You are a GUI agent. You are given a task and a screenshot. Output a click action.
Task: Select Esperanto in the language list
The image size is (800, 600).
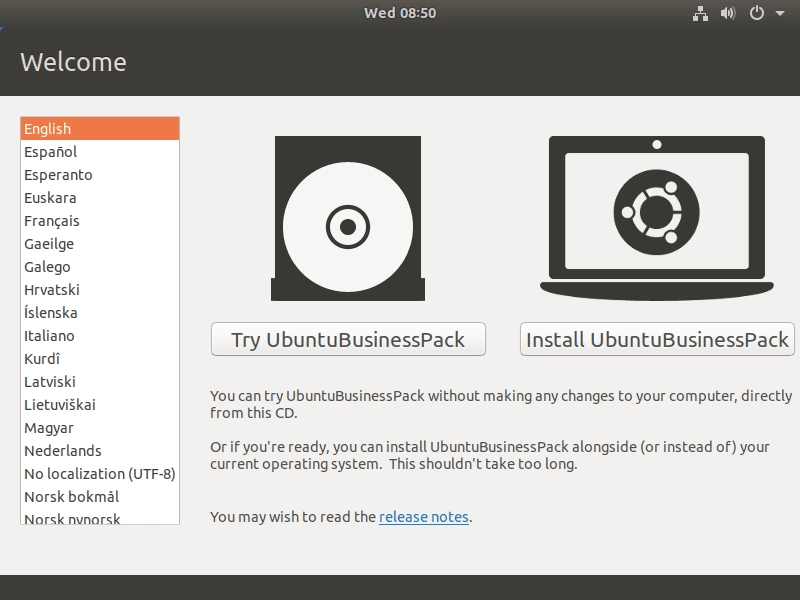tap(100, 174)
